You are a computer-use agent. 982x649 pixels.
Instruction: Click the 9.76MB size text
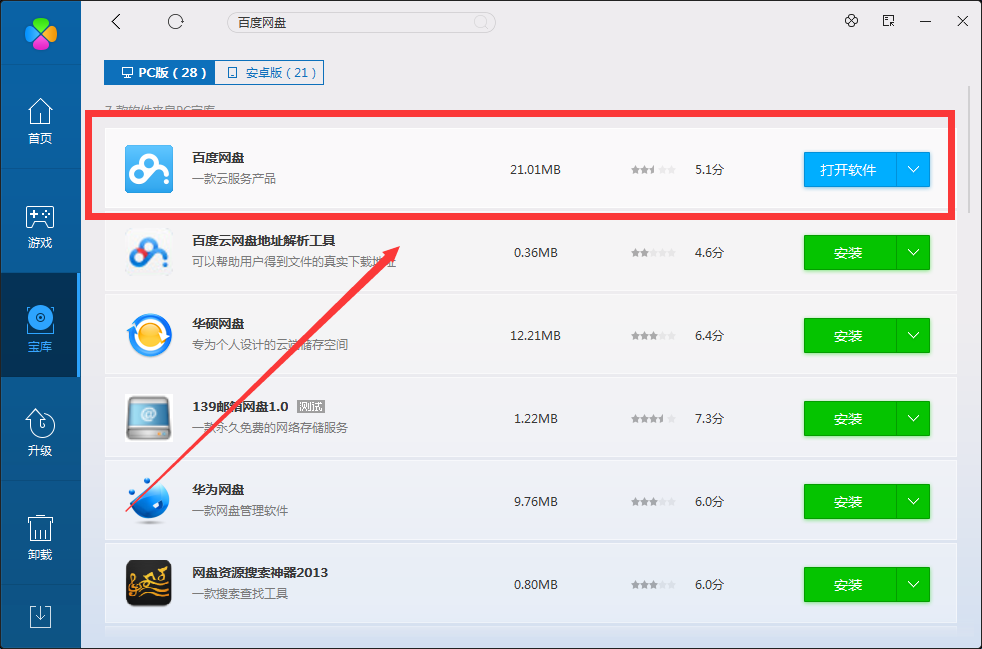point(535,502)
